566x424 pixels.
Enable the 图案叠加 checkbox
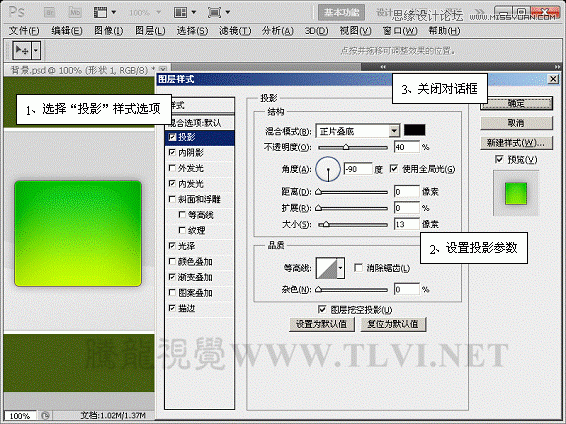[172, 293]
